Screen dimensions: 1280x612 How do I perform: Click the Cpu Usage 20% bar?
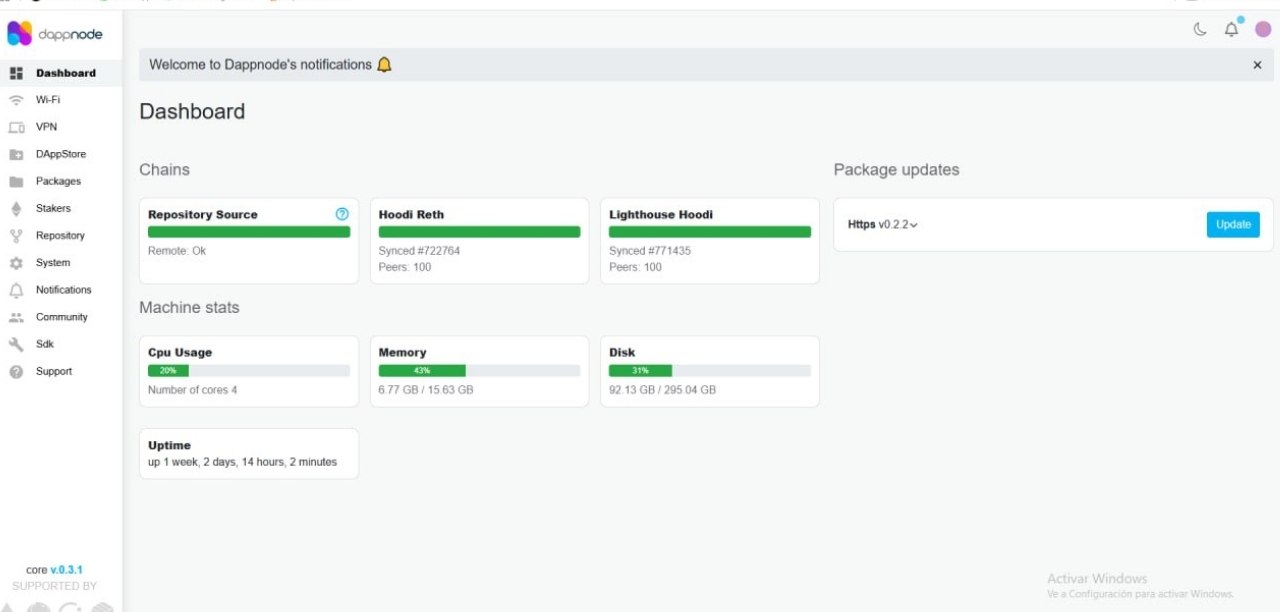(x=249, y=371)
